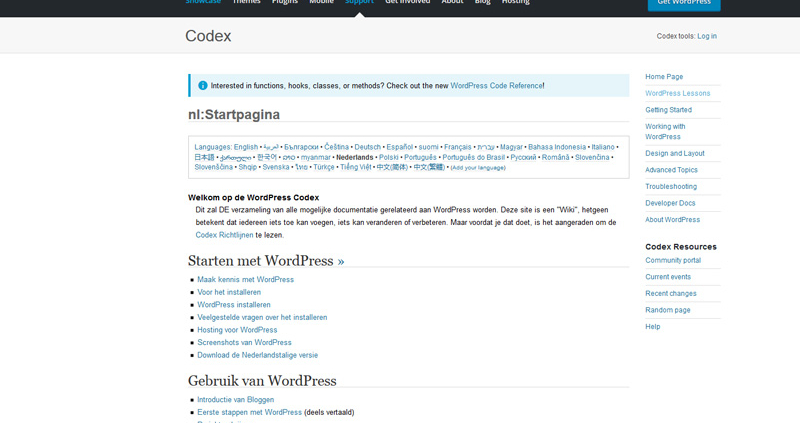Image resolution: width=800 pixels, height=423 pixels.
Task: Open the Support navigation tab
Action: pyautogui.click(x=359, y=2)
